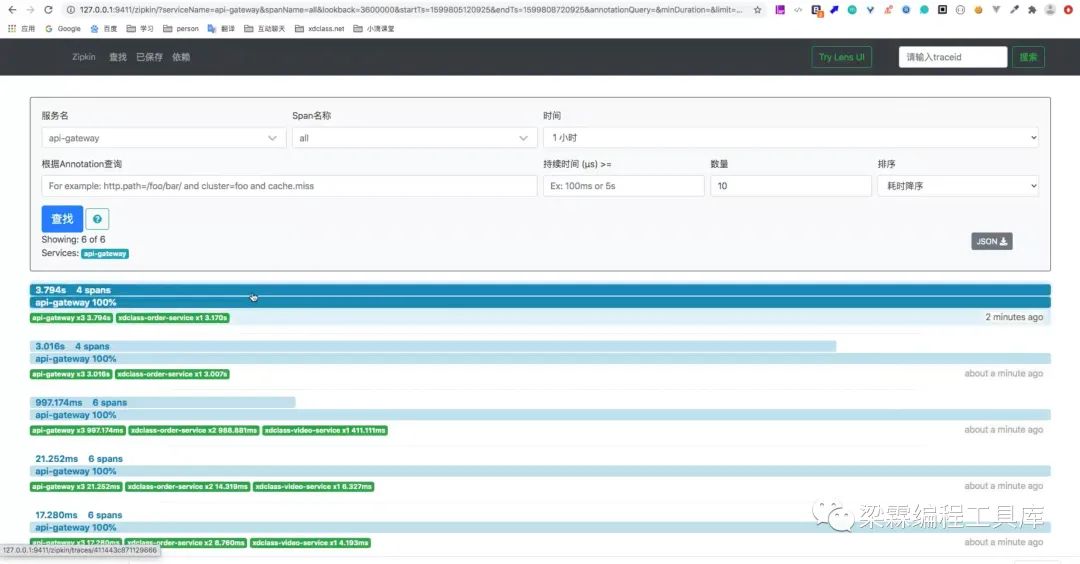Viewport: 1080px width, 564px height.
Task: Focus the 请输入traceid input field
Action: (953, 57)
